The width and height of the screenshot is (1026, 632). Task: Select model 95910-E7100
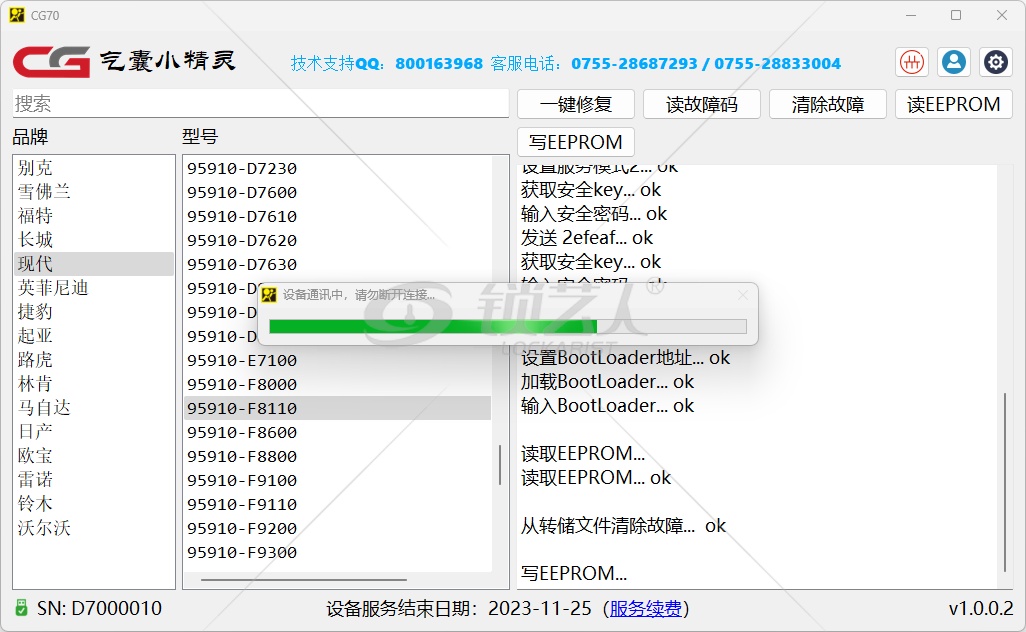(338, 360)
